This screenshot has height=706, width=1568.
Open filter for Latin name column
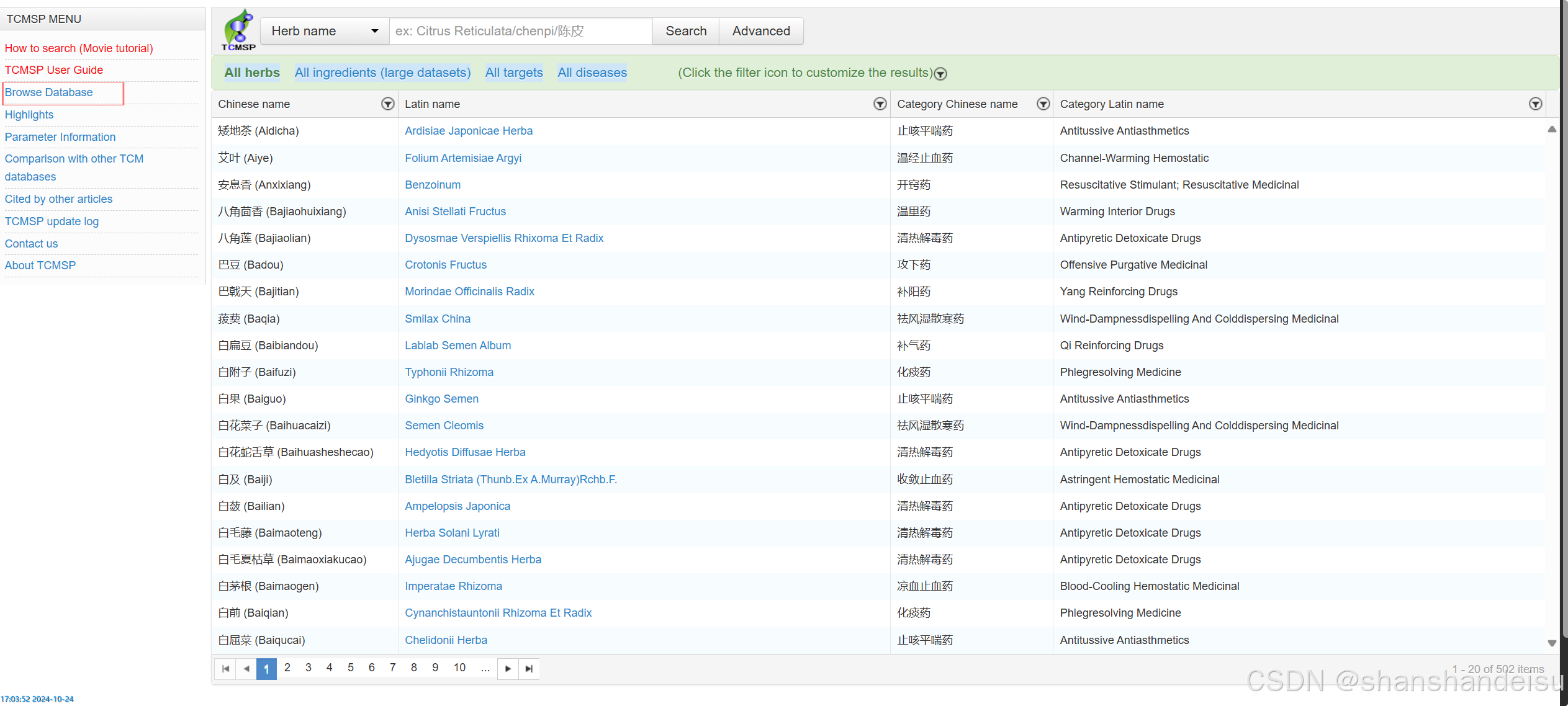(x=880, y=104)
